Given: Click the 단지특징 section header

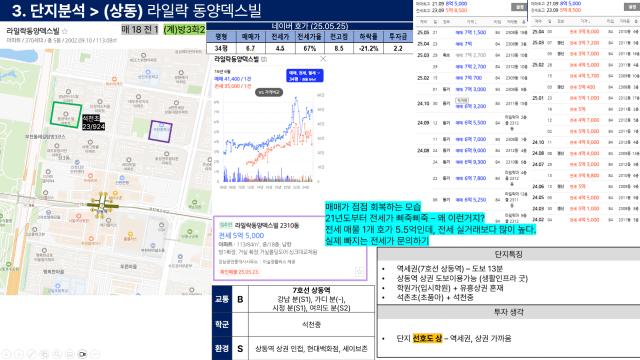Looking at the screenshot, I should coord(508,254).
